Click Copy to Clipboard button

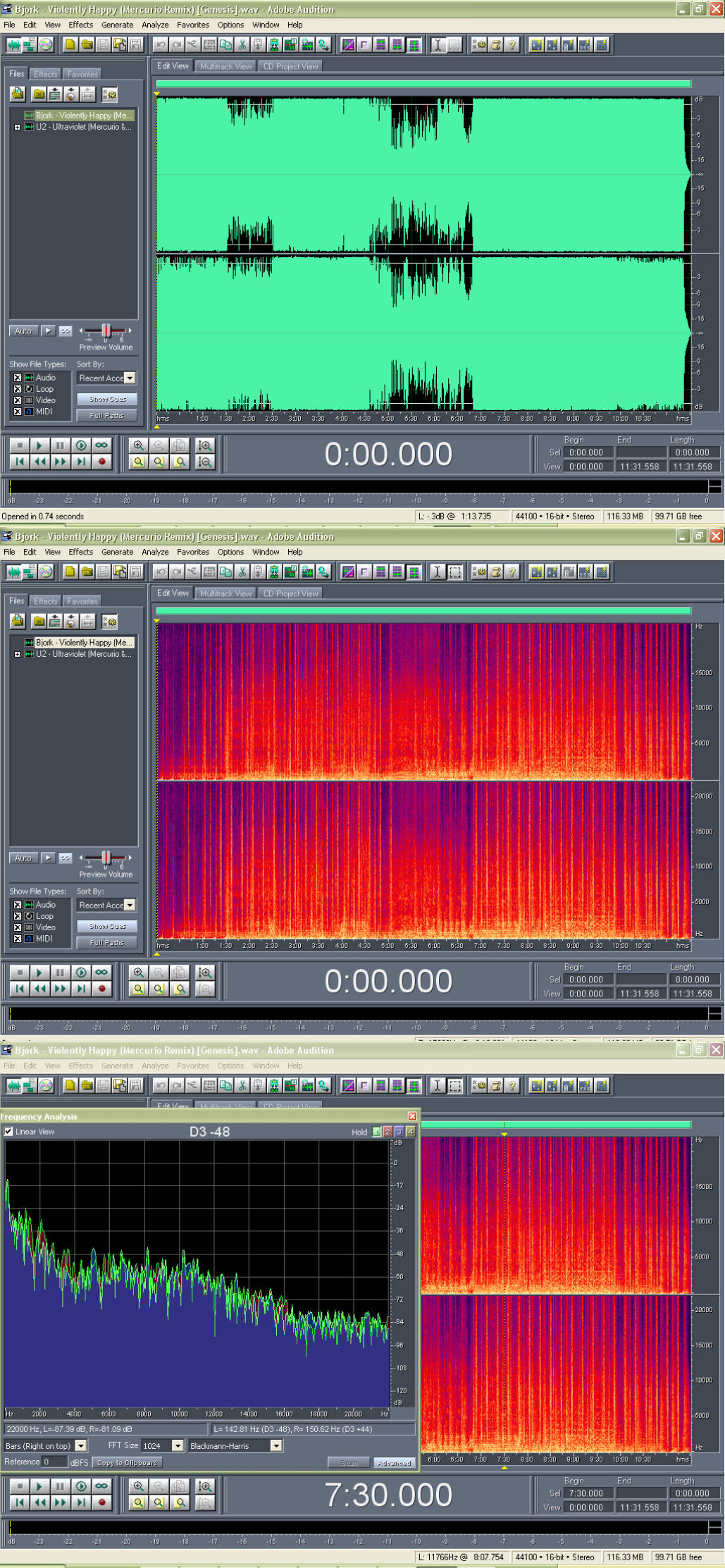tap(127, 1463)
